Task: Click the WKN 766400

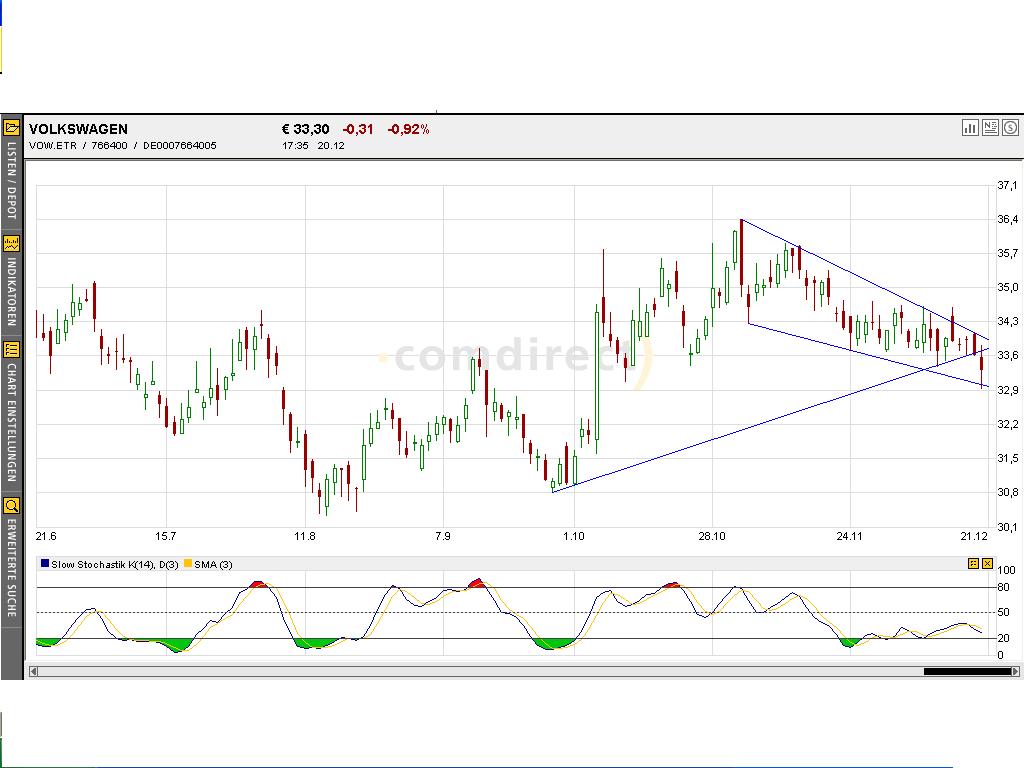Action: click(x=109, y=146)
